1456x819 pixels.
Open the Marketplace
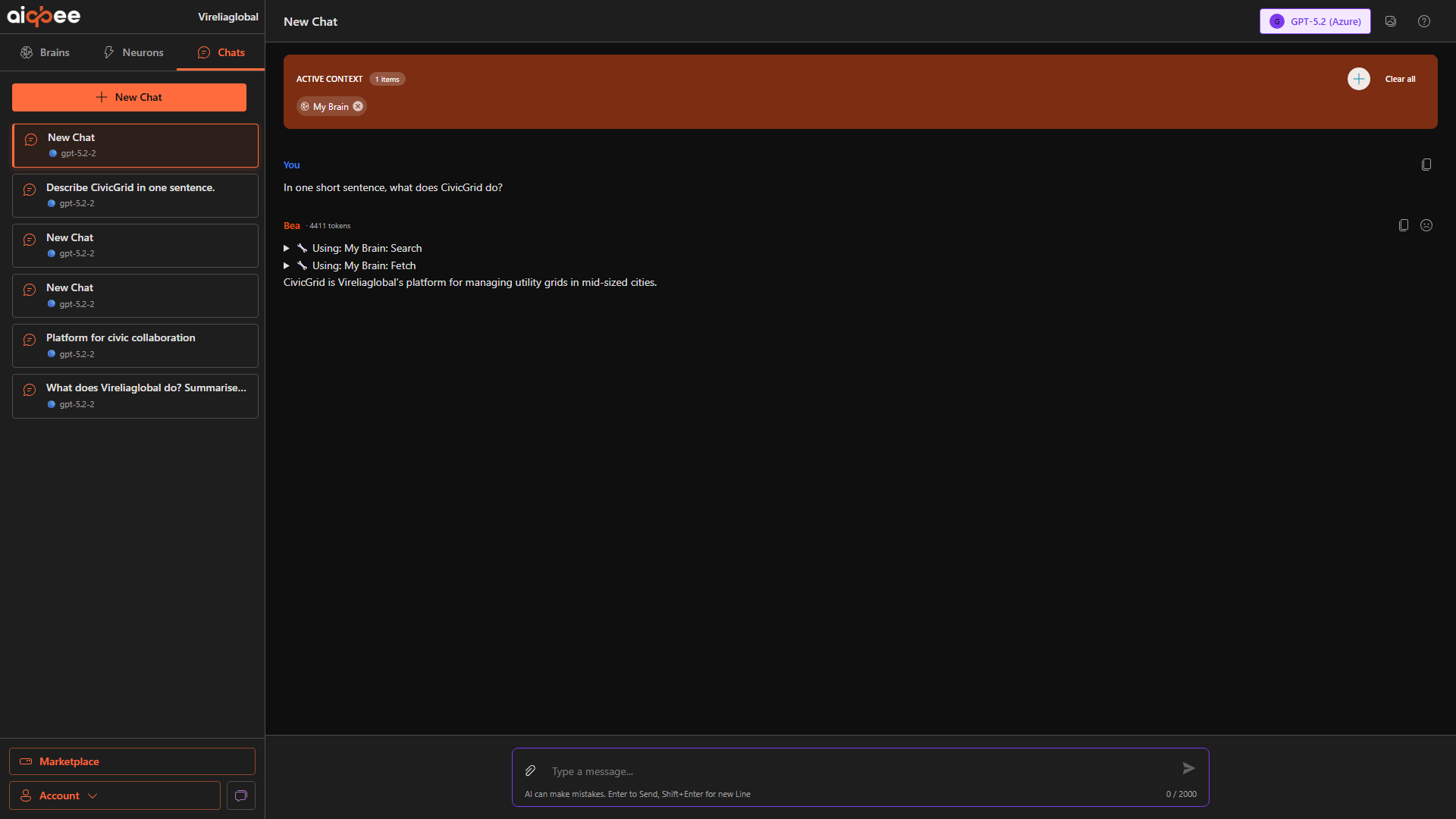point(132,761)
